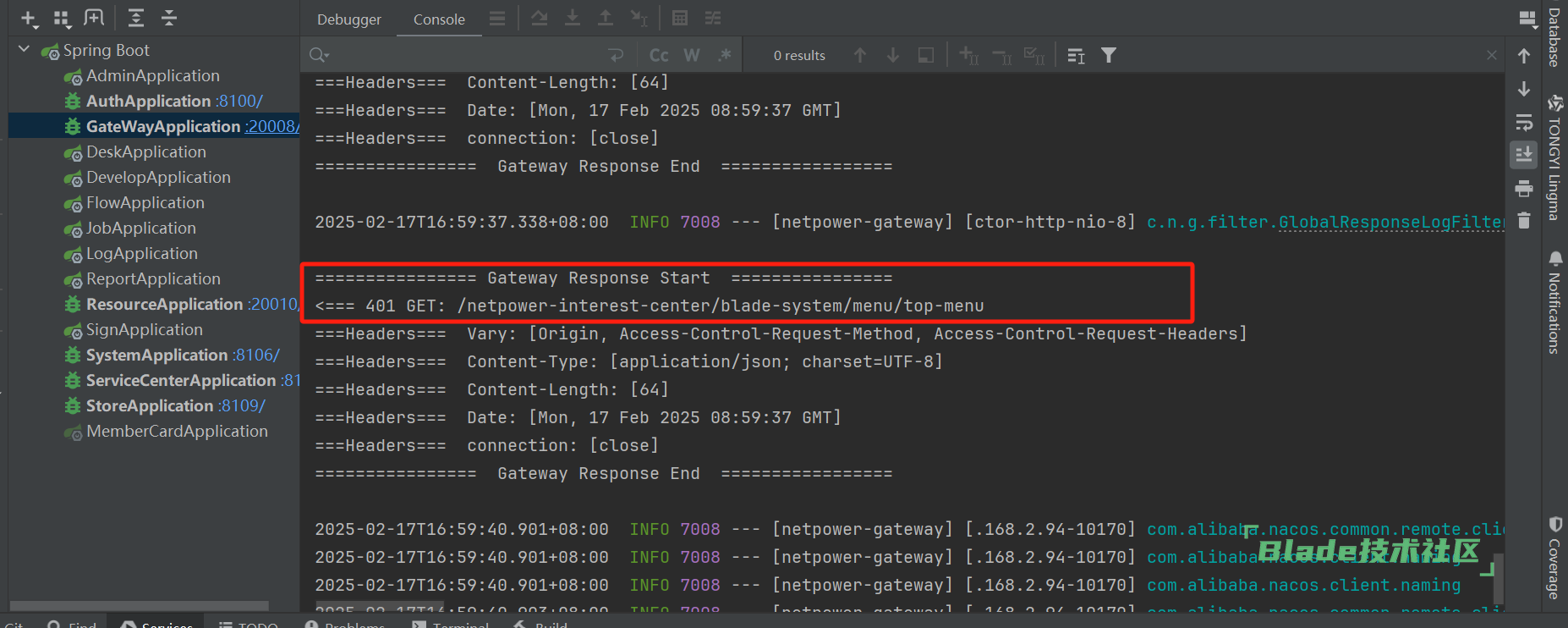
Task: Select DeskApplication in services tree
Action: (146, 151)
